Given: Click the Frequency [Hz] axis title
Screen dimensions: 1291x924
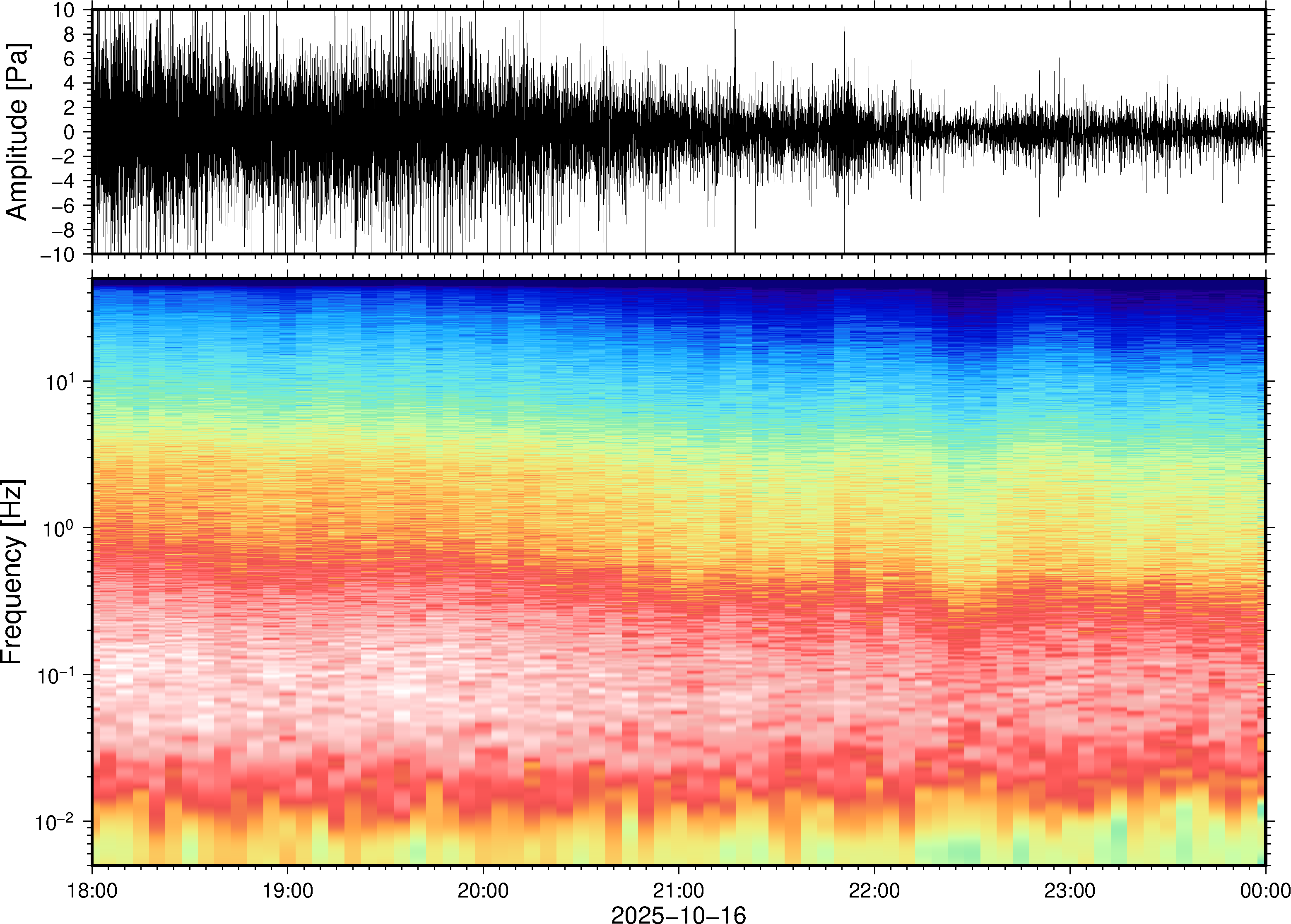Looking at the screenshot, I should point(12,572).
